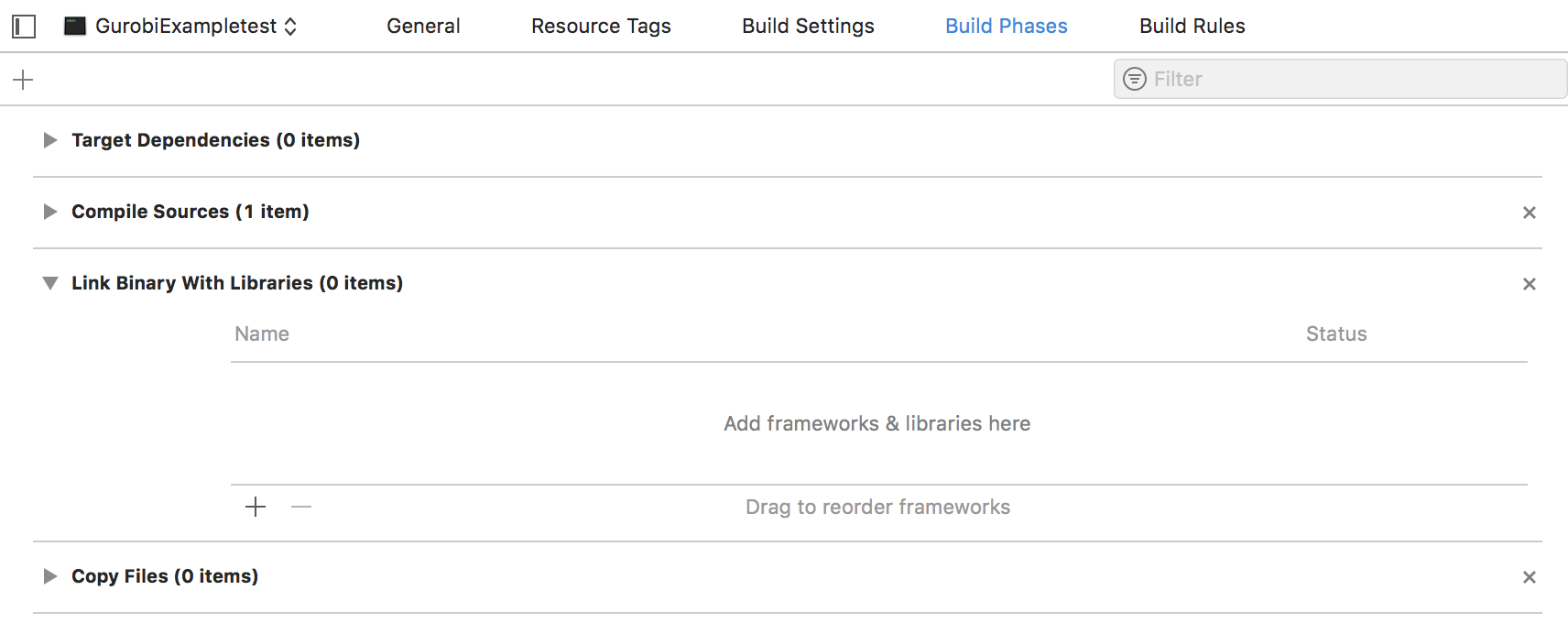The image size is (1568, 623).
Task: Add a framework with the plus button
Action: click(256, 507)
